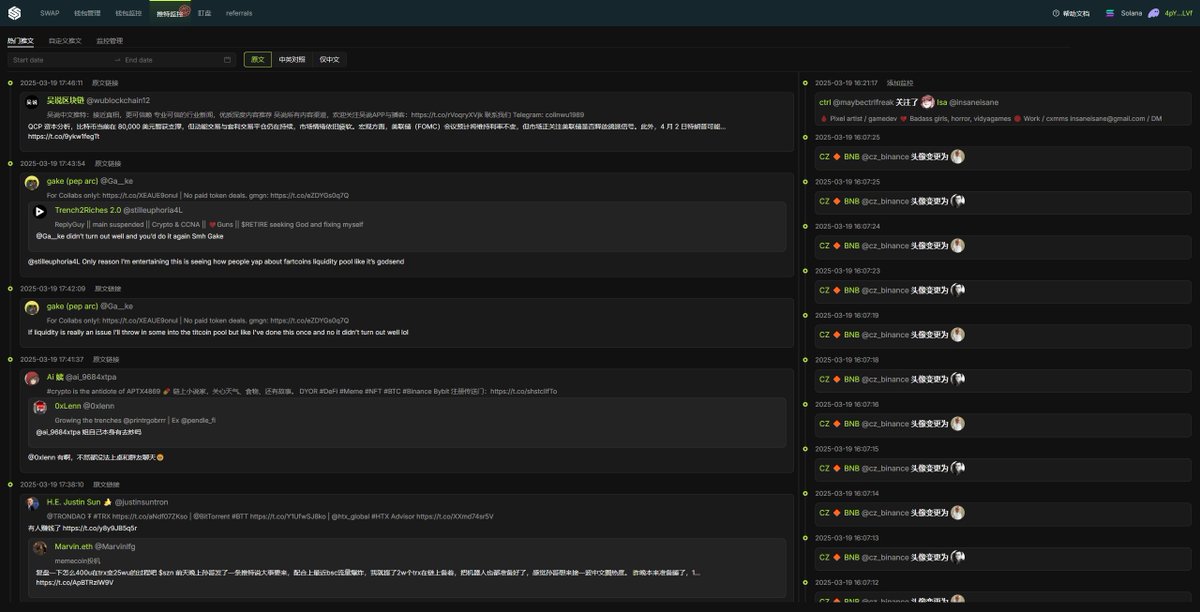Switch to the 监控管理 tab
The image size is (1200, 612).
110,41
